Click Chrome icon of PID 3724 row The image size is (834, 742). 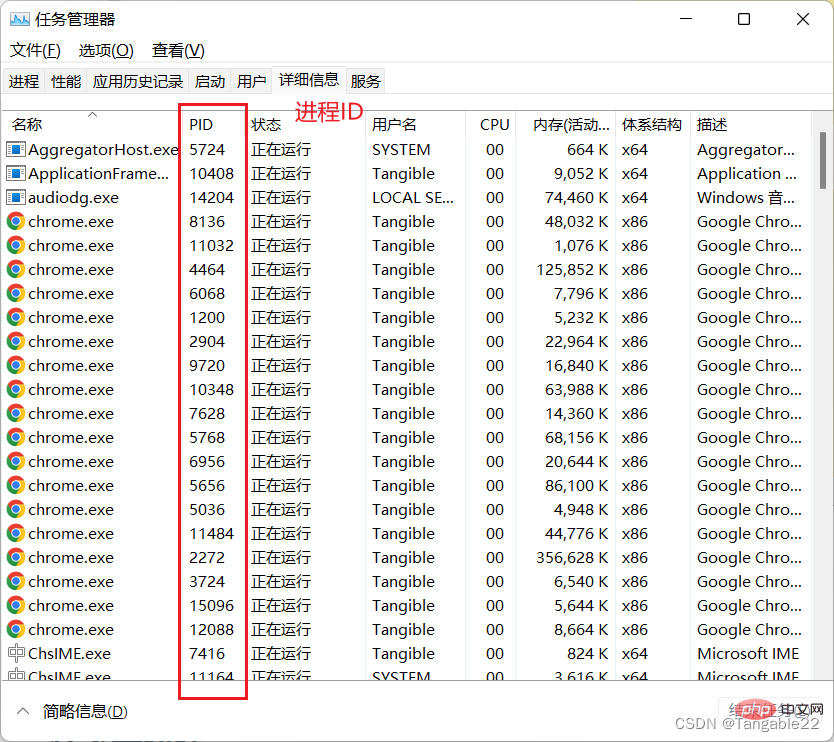[16, 581]
